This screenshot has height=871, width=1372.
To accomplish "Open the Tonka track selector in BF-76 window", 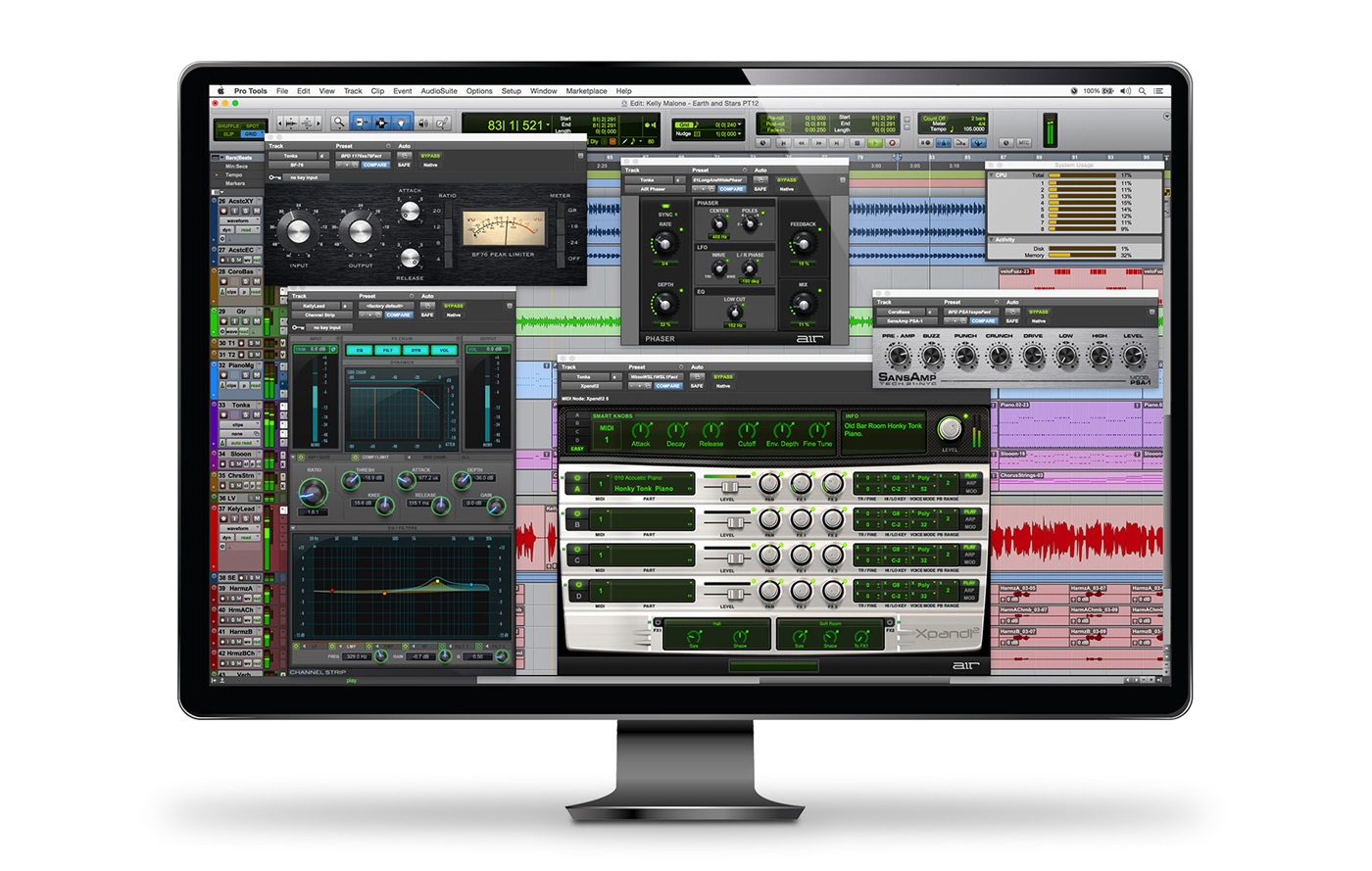I will [292, 156].
